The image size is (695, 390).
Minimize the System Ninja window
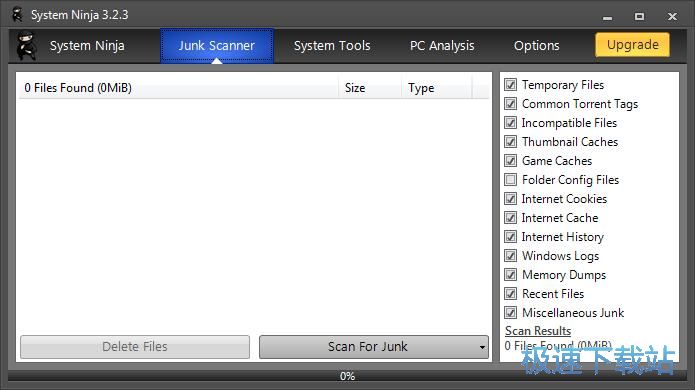[607, 17]
